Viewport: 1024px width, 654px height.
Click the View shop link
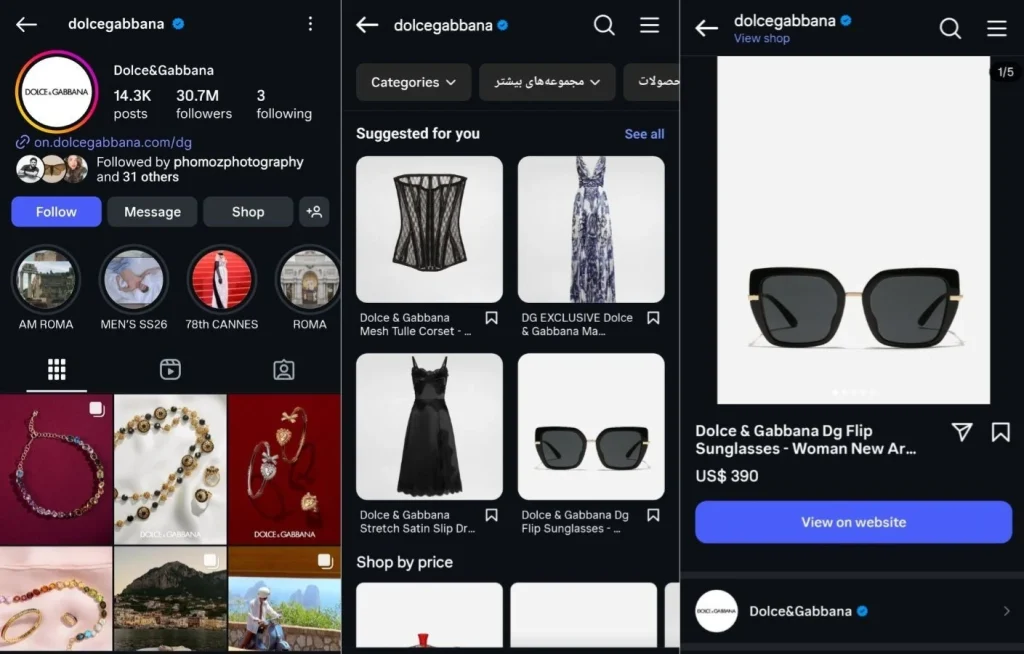761,39
